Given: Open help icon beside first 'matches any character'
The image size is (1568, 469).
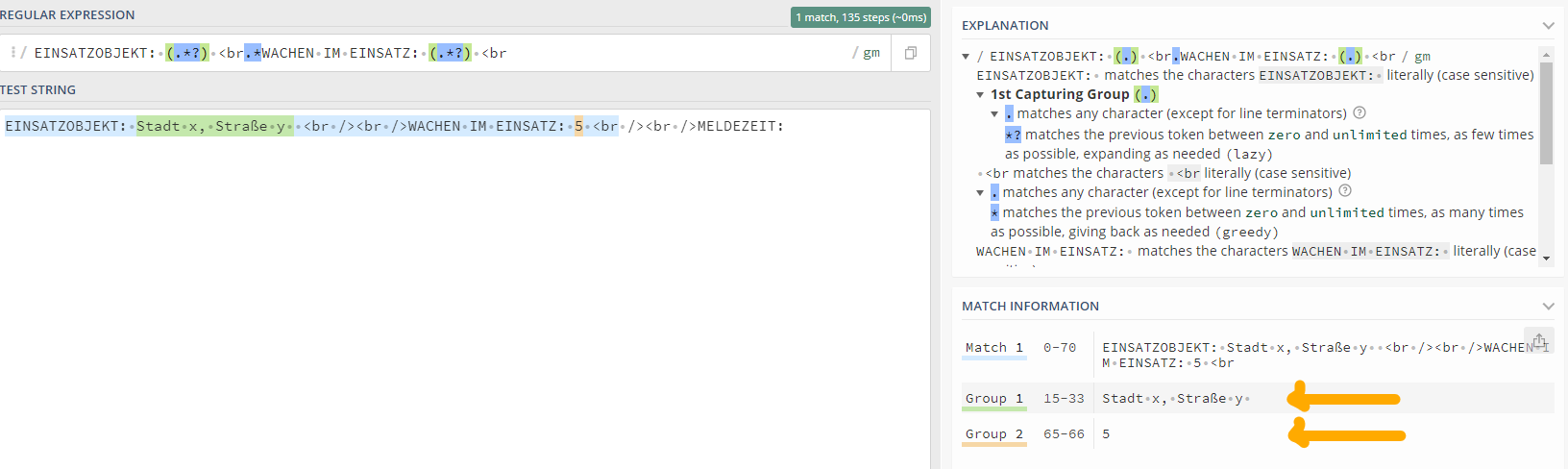Looking at the screenshot, I should click(x=1360, y=113).
